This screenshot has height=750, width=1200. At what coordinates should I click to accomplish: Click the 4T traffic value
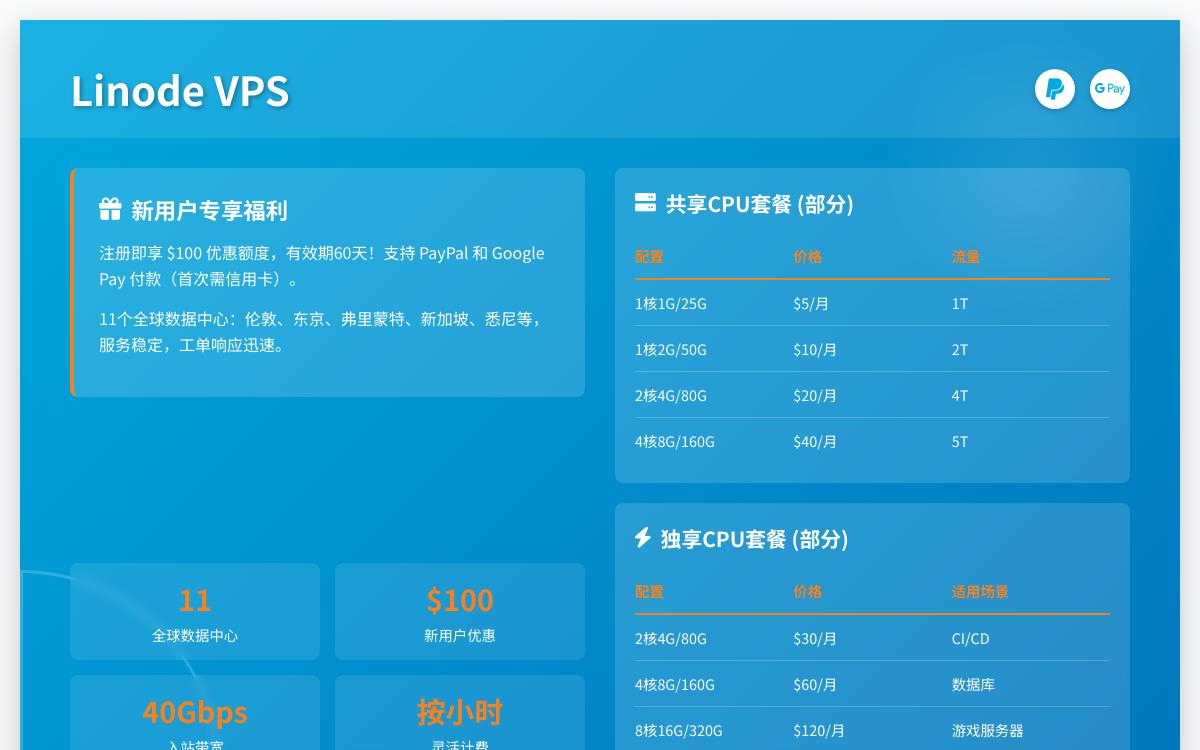pyautogui.click(x=960, y=395)
